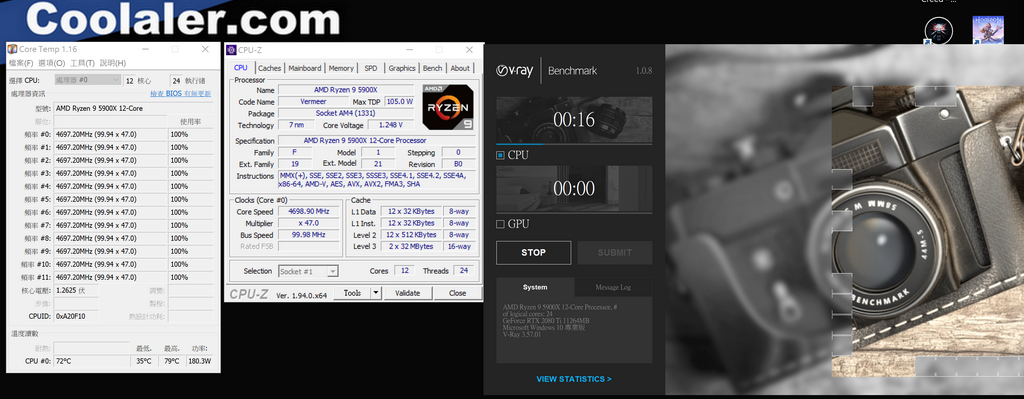Open the processor selection dropdown in Core Temp
The height and width of the screenshot is (399, 1024).
88,80
